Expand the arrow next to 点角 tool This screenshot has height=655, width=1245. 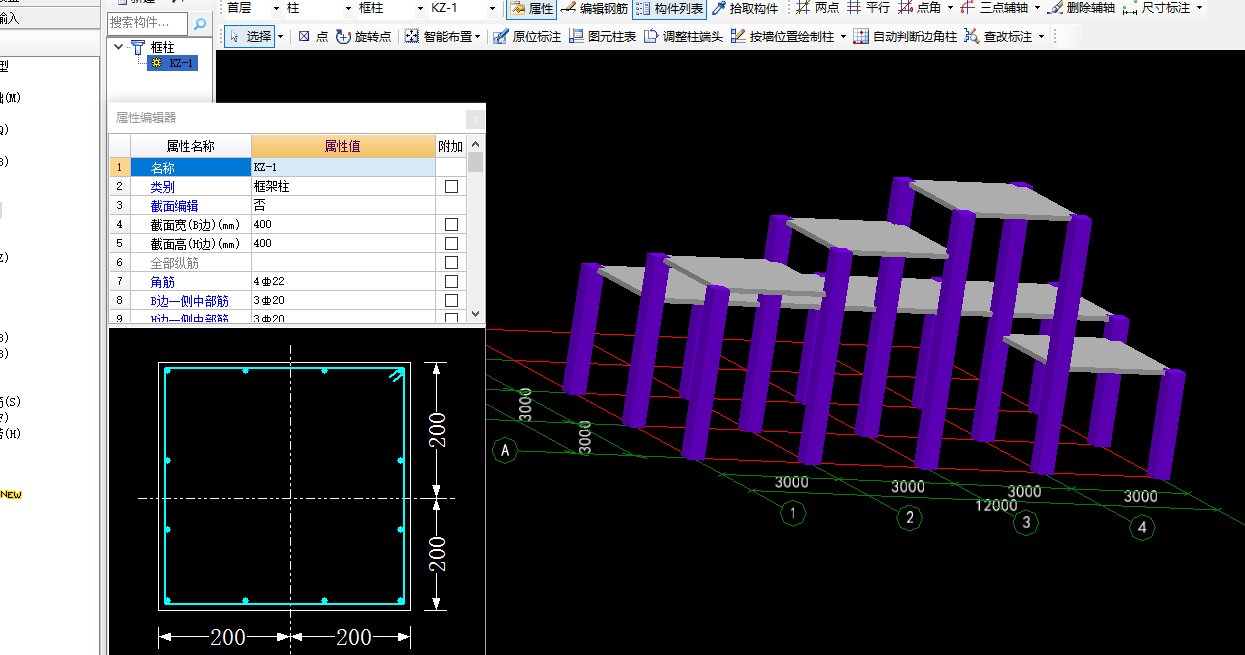click(950, 8)
